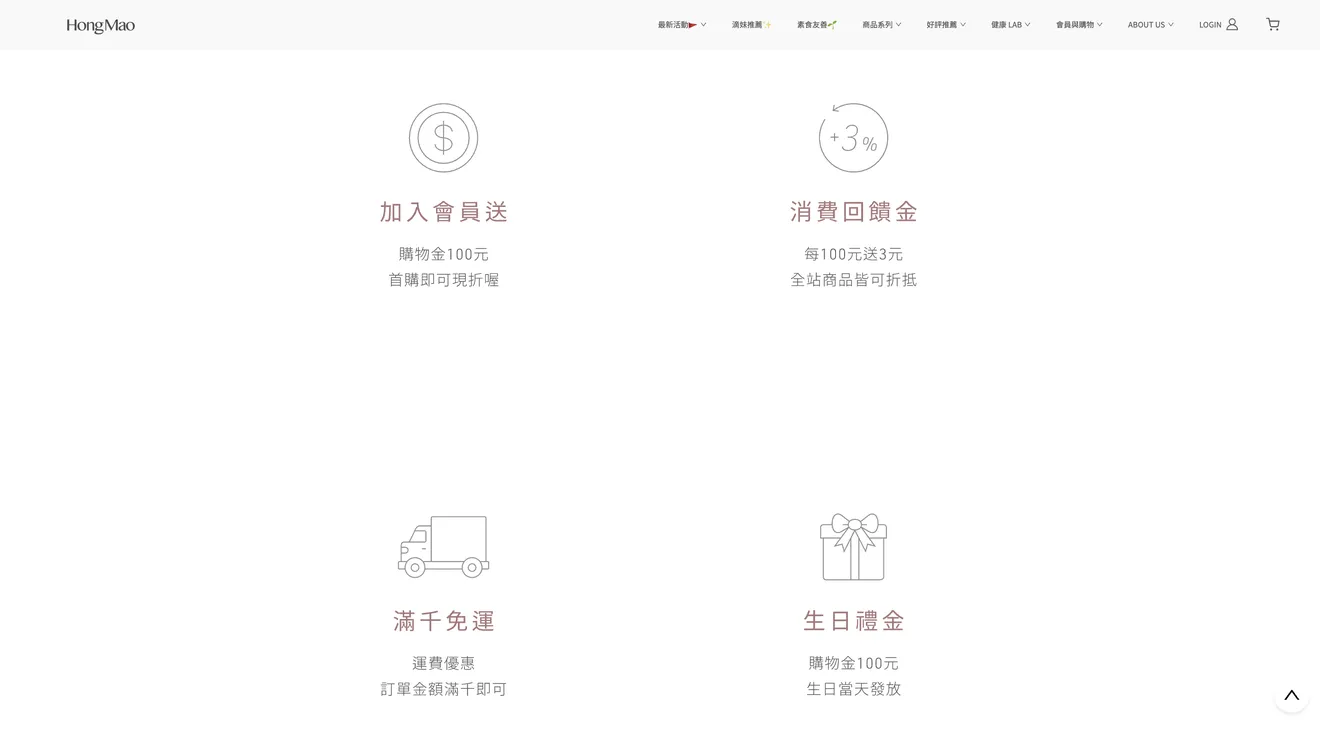Click the dollar coin icon
The image size is (1320, 732).
point(443,138)
